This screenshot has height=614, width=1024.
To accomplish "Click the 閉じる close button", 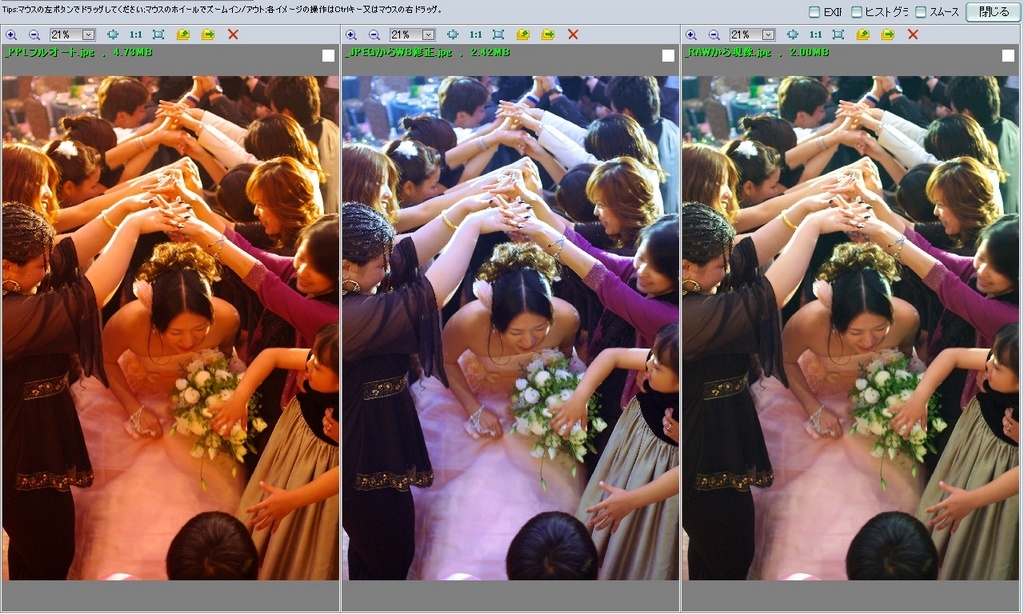I will [993, 12].
